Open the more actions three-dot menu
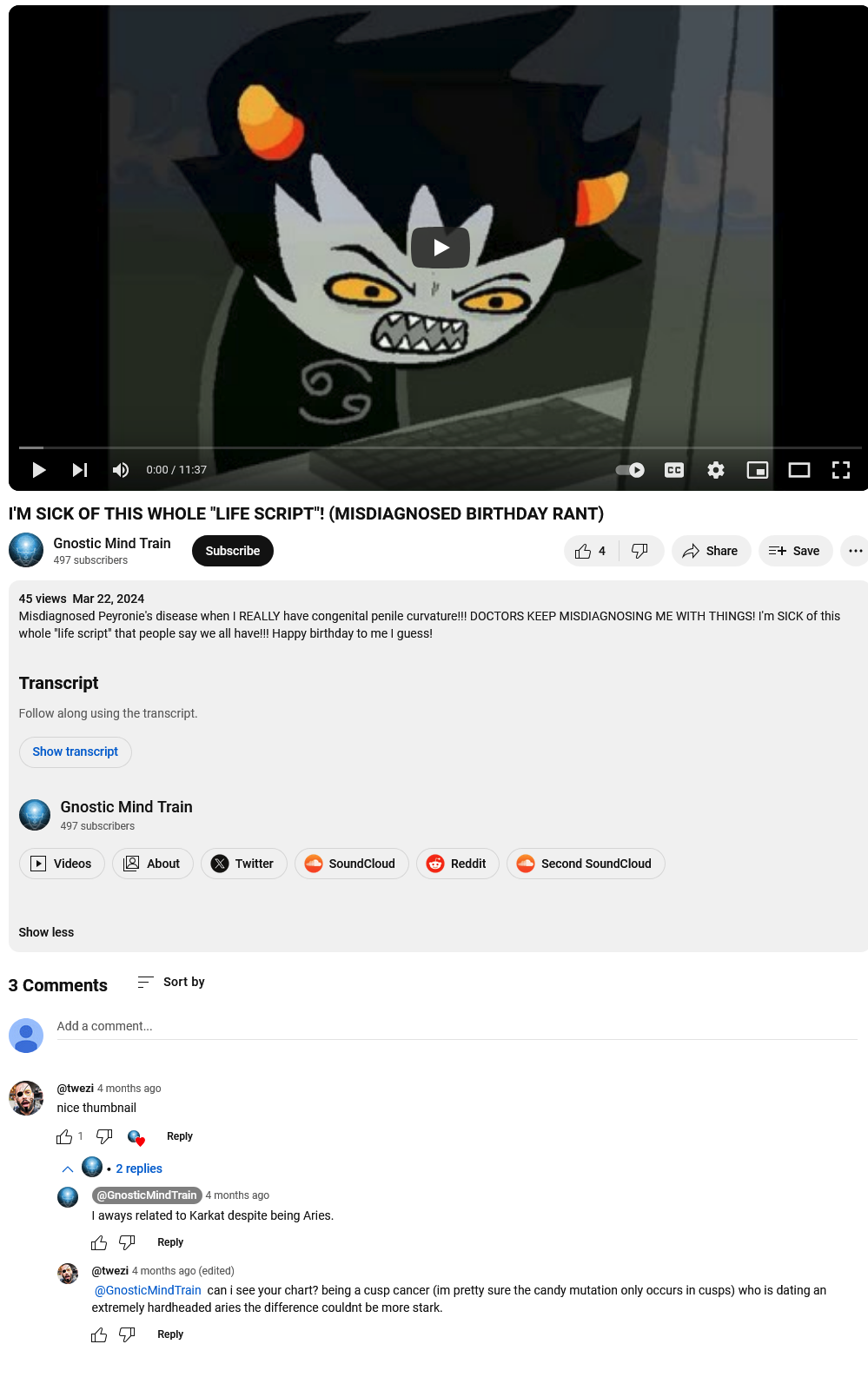 click(855, 551)
